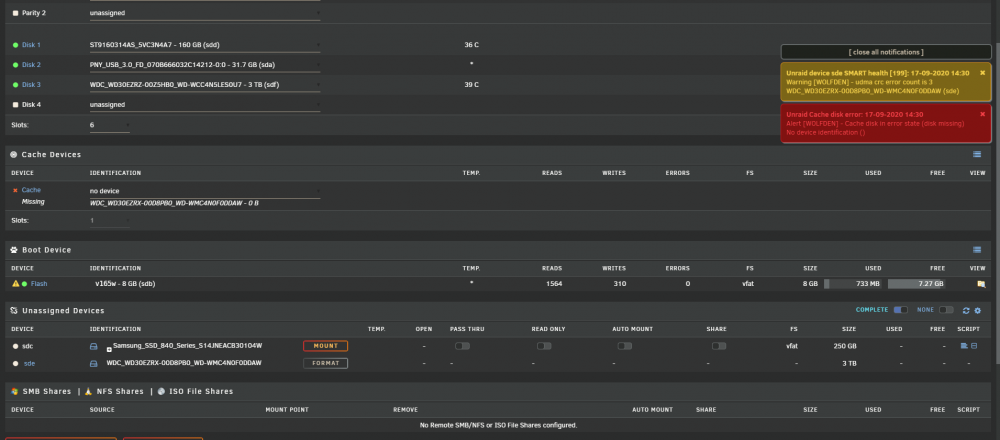Click the Boot Device paw icon
The image size is (1000, 440).
click(14, 250)
